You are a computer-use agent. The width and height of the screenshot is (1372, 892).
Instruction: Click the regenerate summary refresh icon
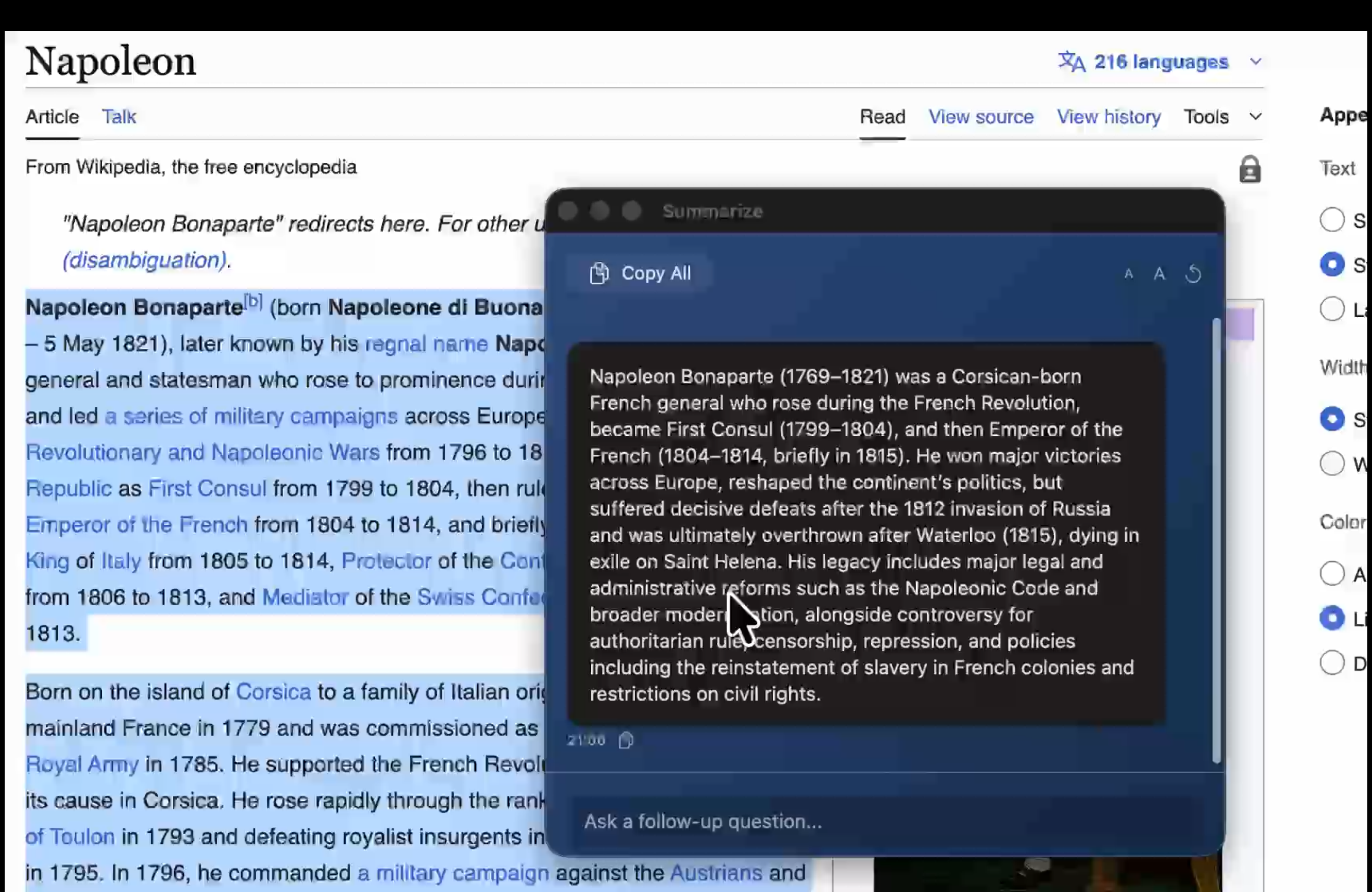[1193, 274]
